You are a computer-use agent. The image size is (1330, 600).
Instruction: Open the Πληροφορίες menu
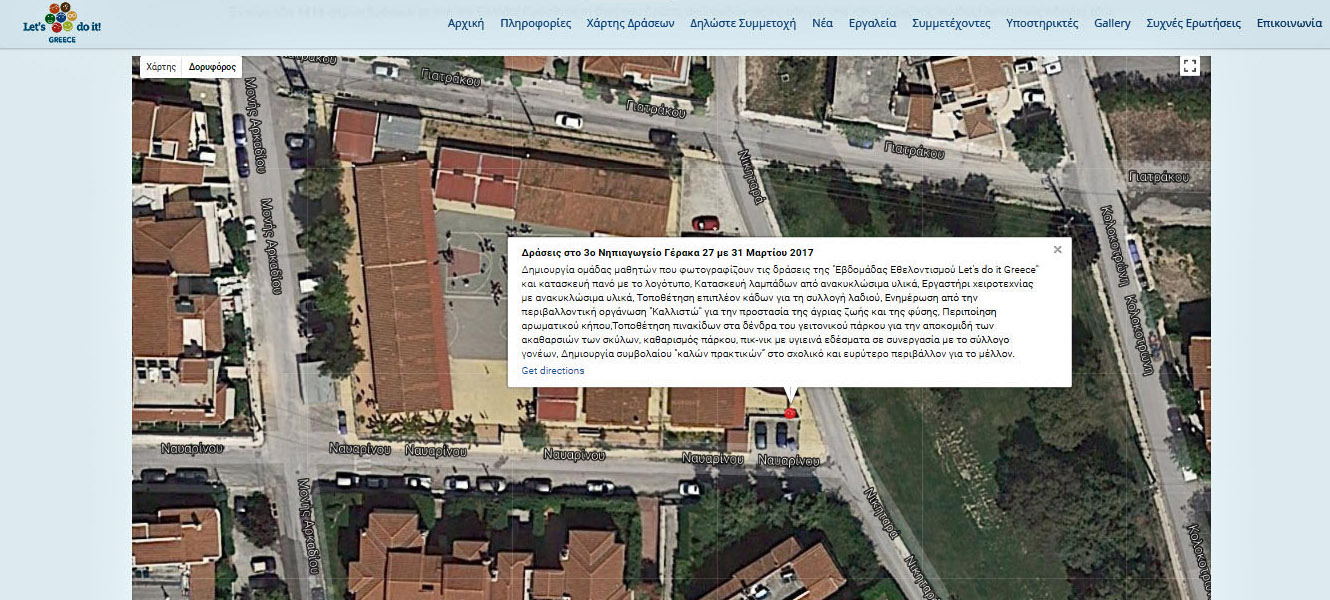[536, 23]
